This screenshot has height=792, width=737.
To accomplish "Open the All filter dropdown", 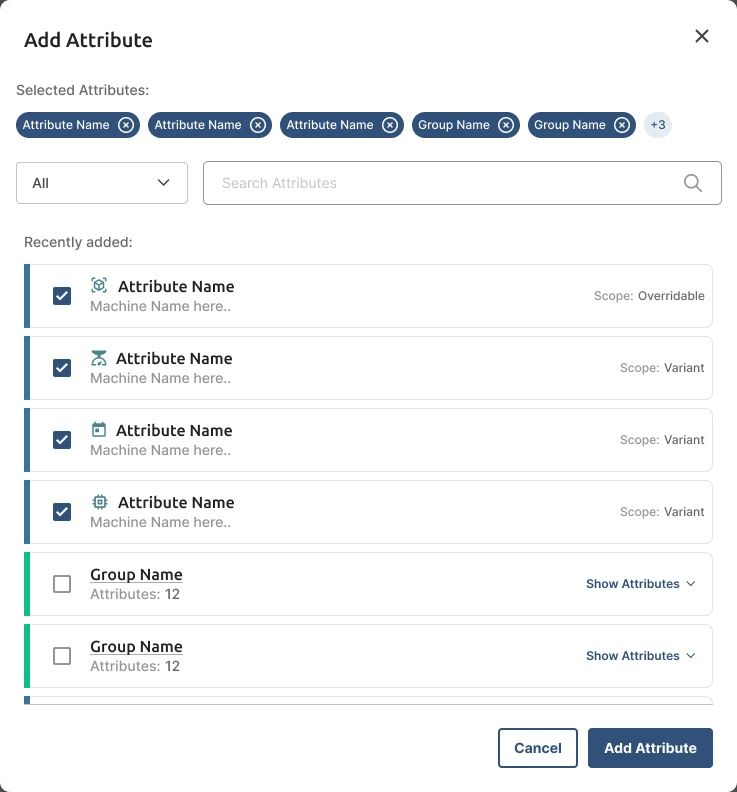I will pyautogui.click(x=102, y=183).
